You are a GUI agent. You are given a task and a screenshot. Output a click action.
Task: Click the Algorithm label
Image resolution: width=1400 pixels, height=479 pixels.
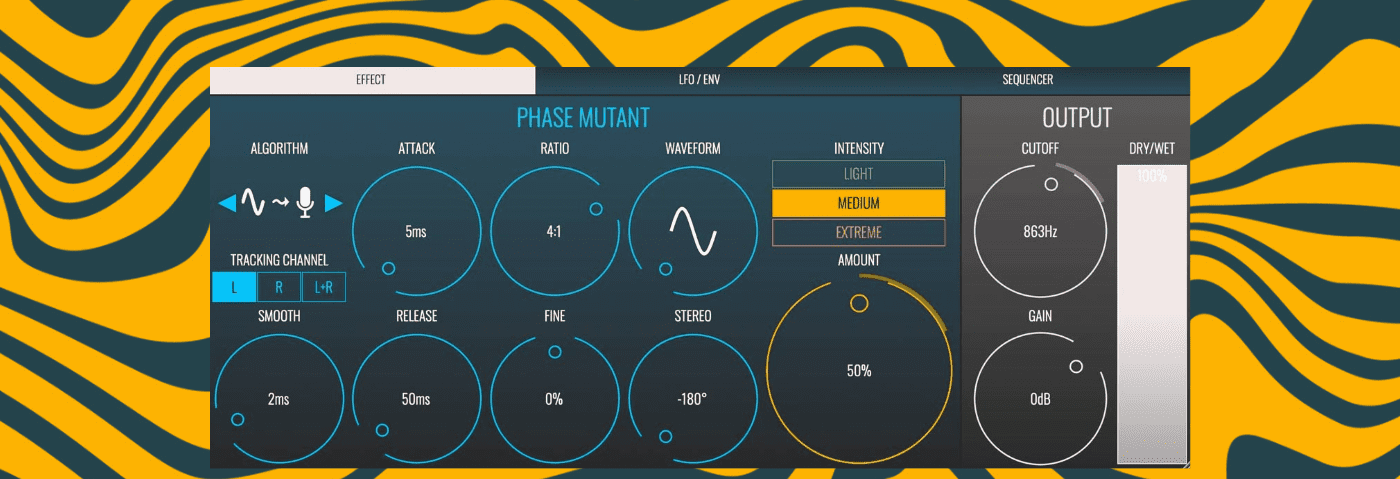coord(279,149)
